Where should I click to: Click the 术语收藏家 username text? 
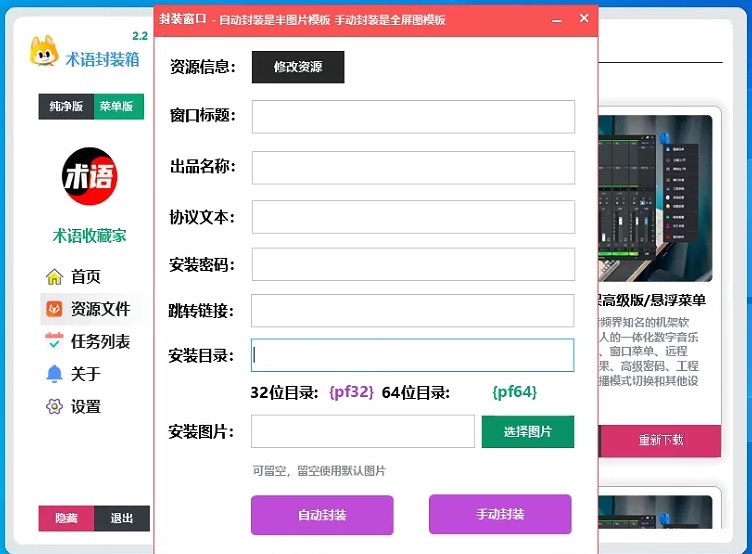[x=90, y=236]
